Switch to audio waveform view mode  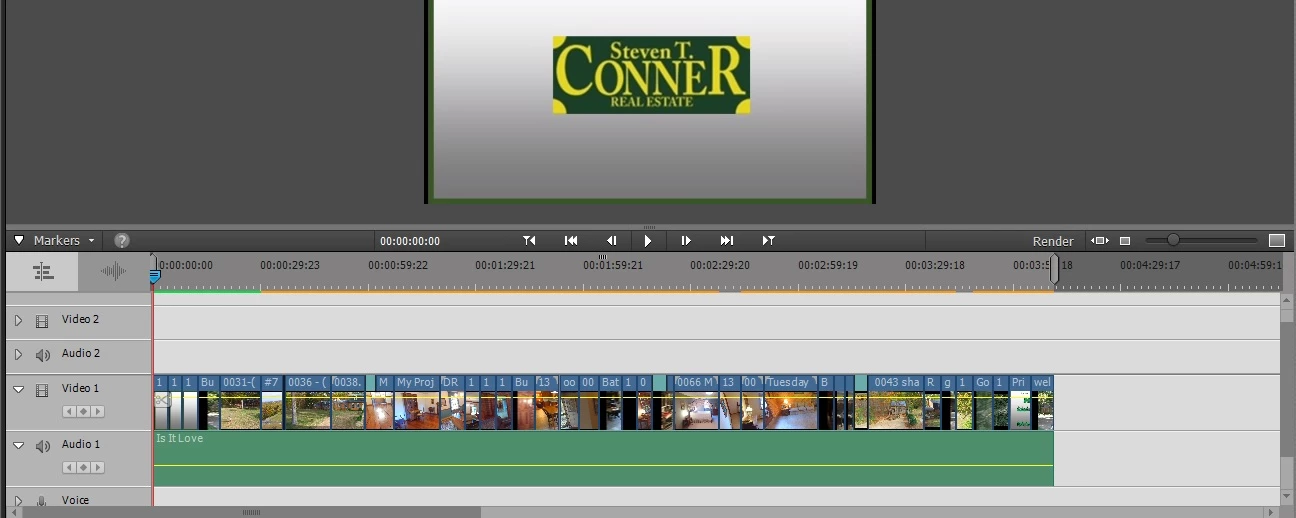coord(114,271)
